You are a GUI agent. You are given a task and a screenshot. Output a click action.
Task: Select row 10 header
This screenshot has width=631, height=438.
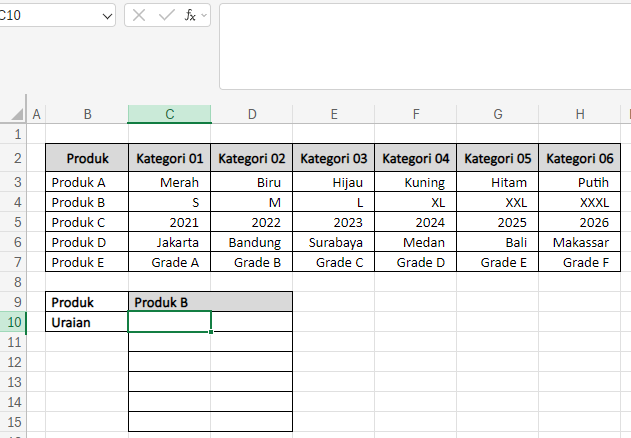tap(14, 321)
